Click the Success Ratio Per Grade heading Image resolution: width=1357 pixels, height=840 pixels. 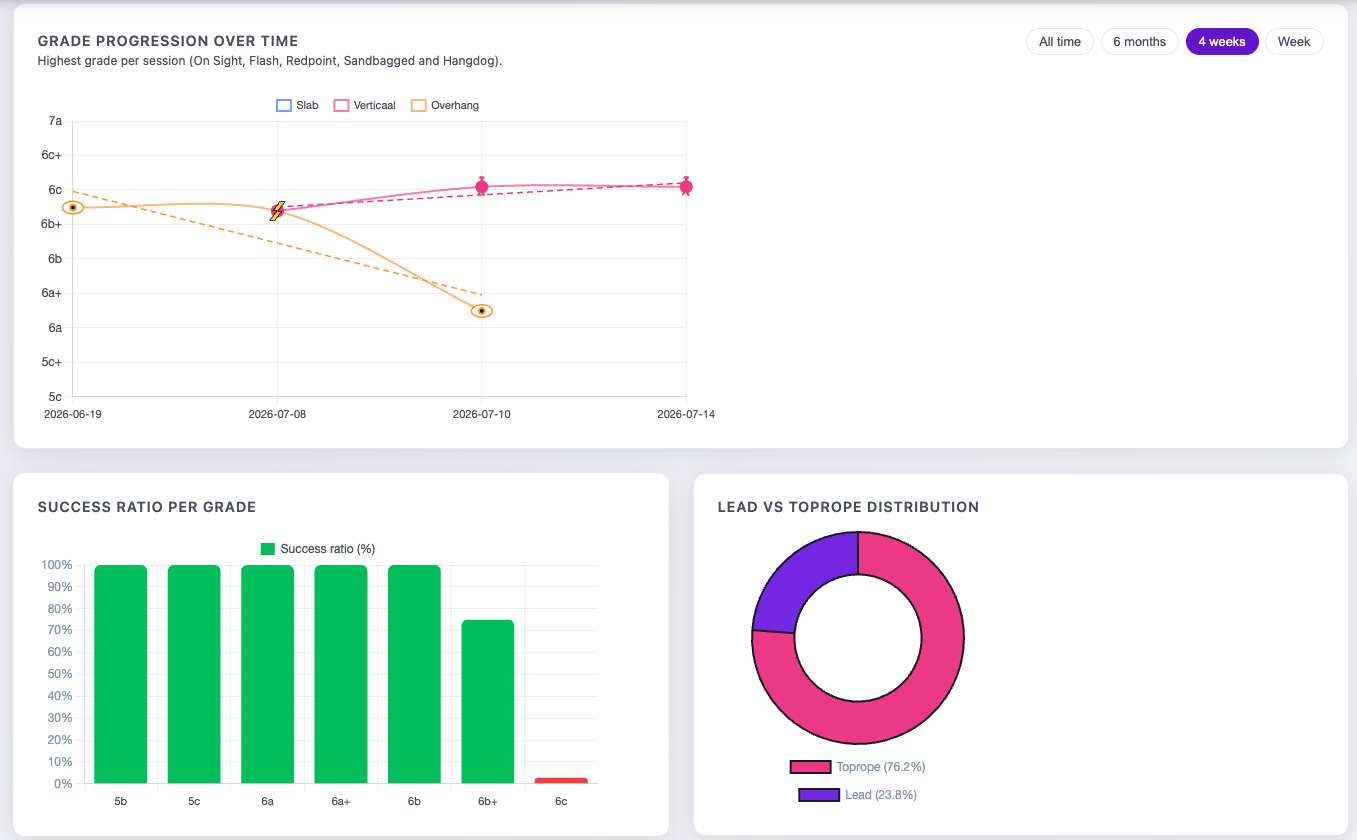(147, 507)
